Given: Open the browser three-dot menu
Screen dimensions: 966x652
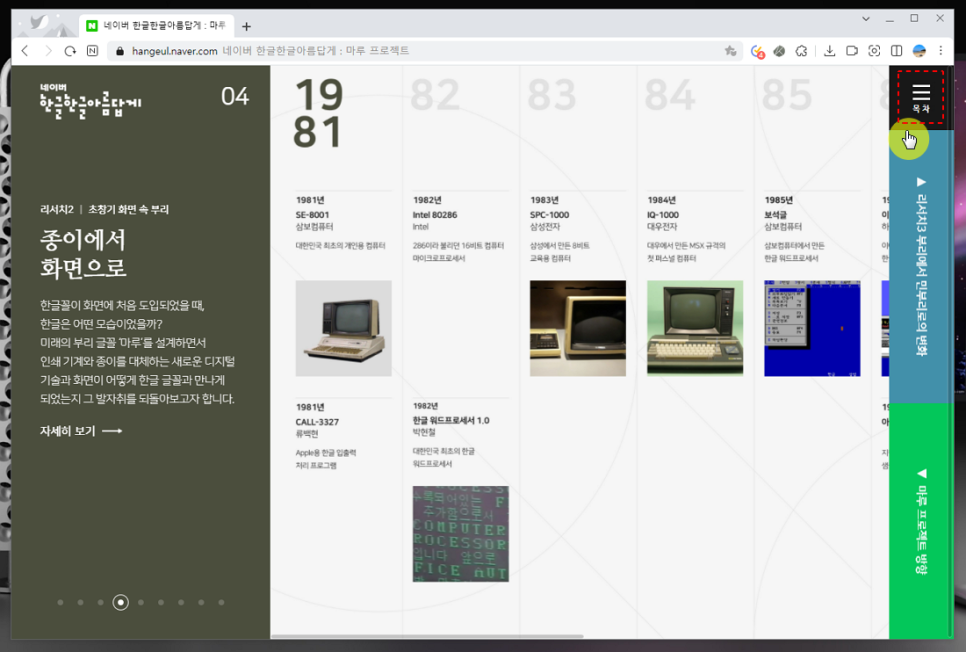Looking at the screenshot, I should 941,51.
